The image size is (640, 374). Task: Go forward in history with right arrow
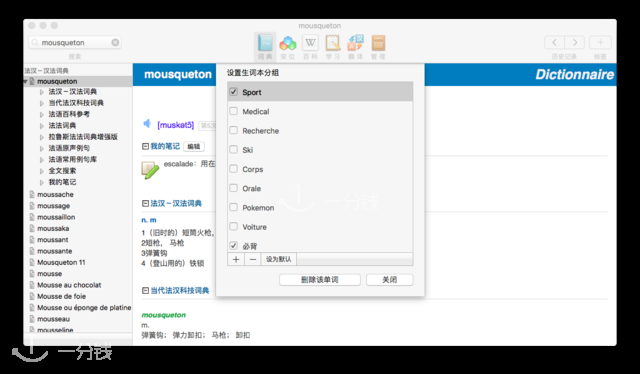575,42
